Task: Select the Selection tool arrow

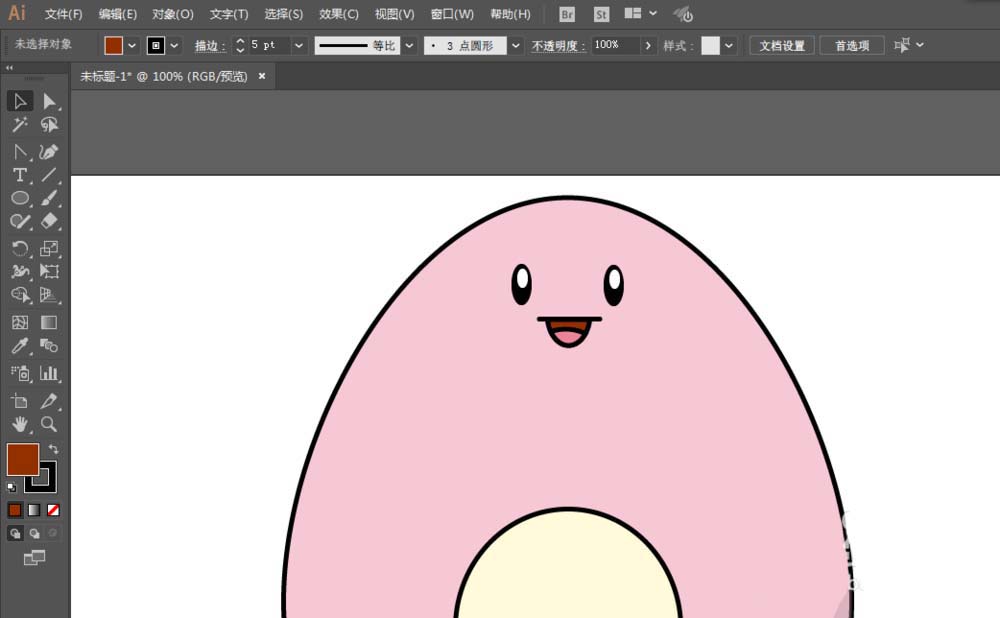Action: coord(20,101)
